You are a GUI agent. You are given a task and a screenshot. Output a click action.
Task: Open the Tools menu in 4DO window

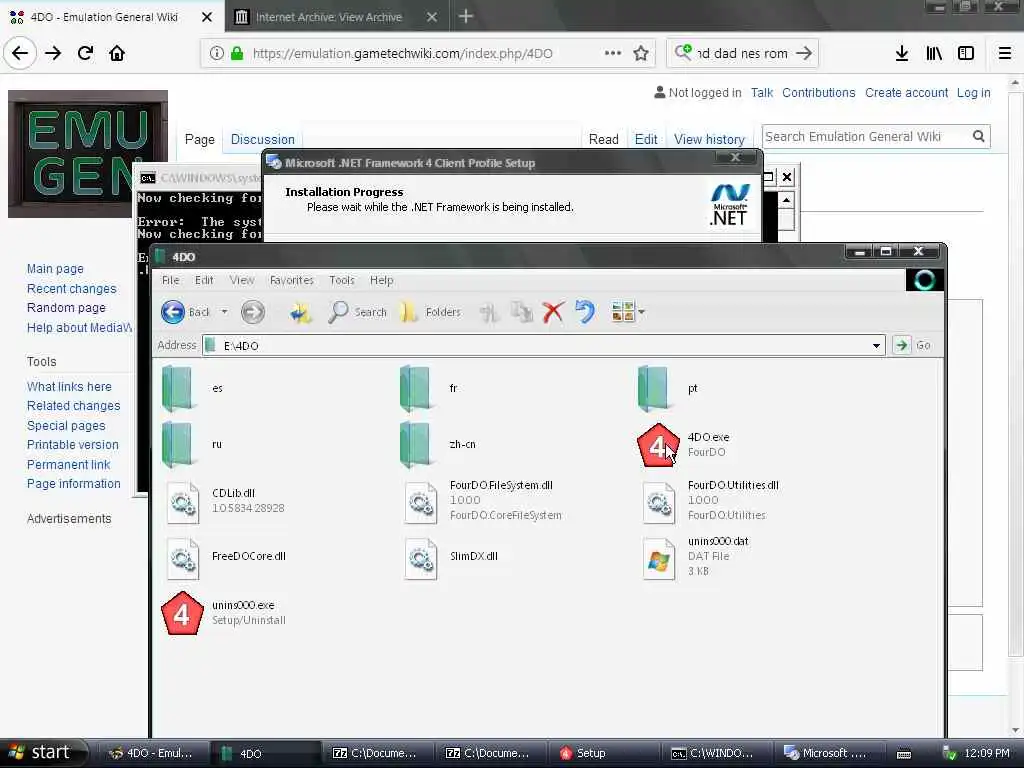342,280
